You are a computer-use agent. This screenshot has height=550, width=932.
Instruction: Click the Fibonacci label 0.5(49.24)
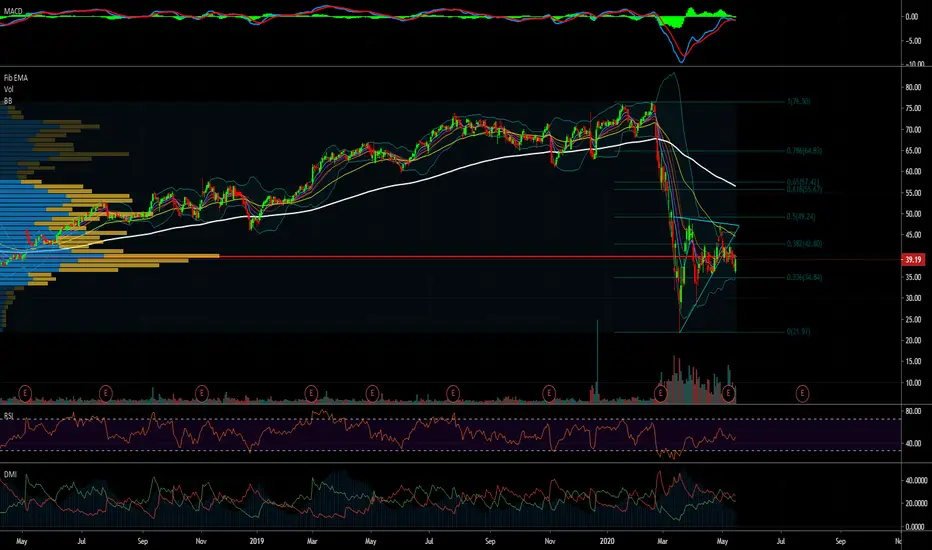pos(801,216)
